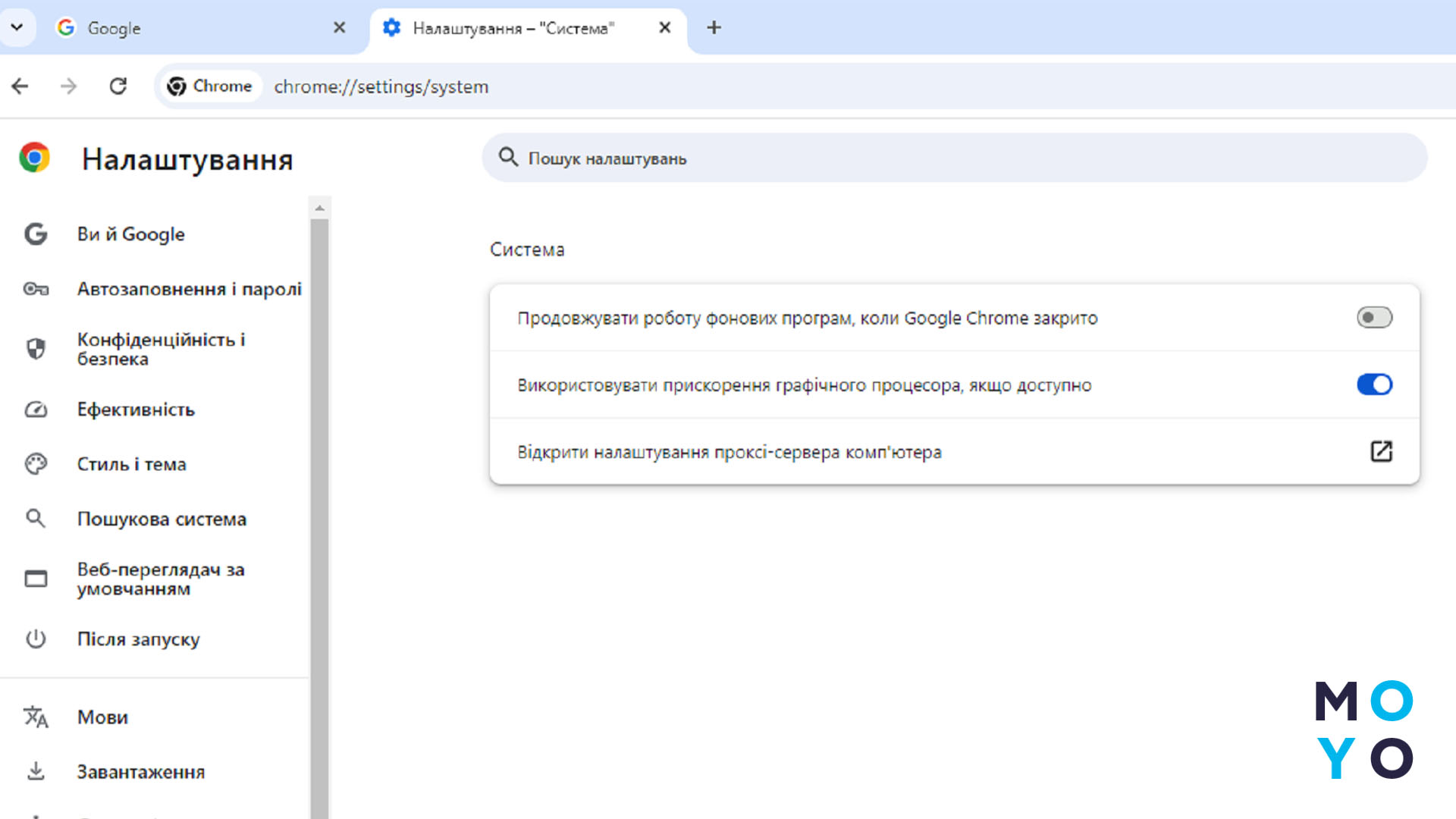Focus the Пошук налаштувань search field
This screenshot has width=1456, height=819.
954,158
